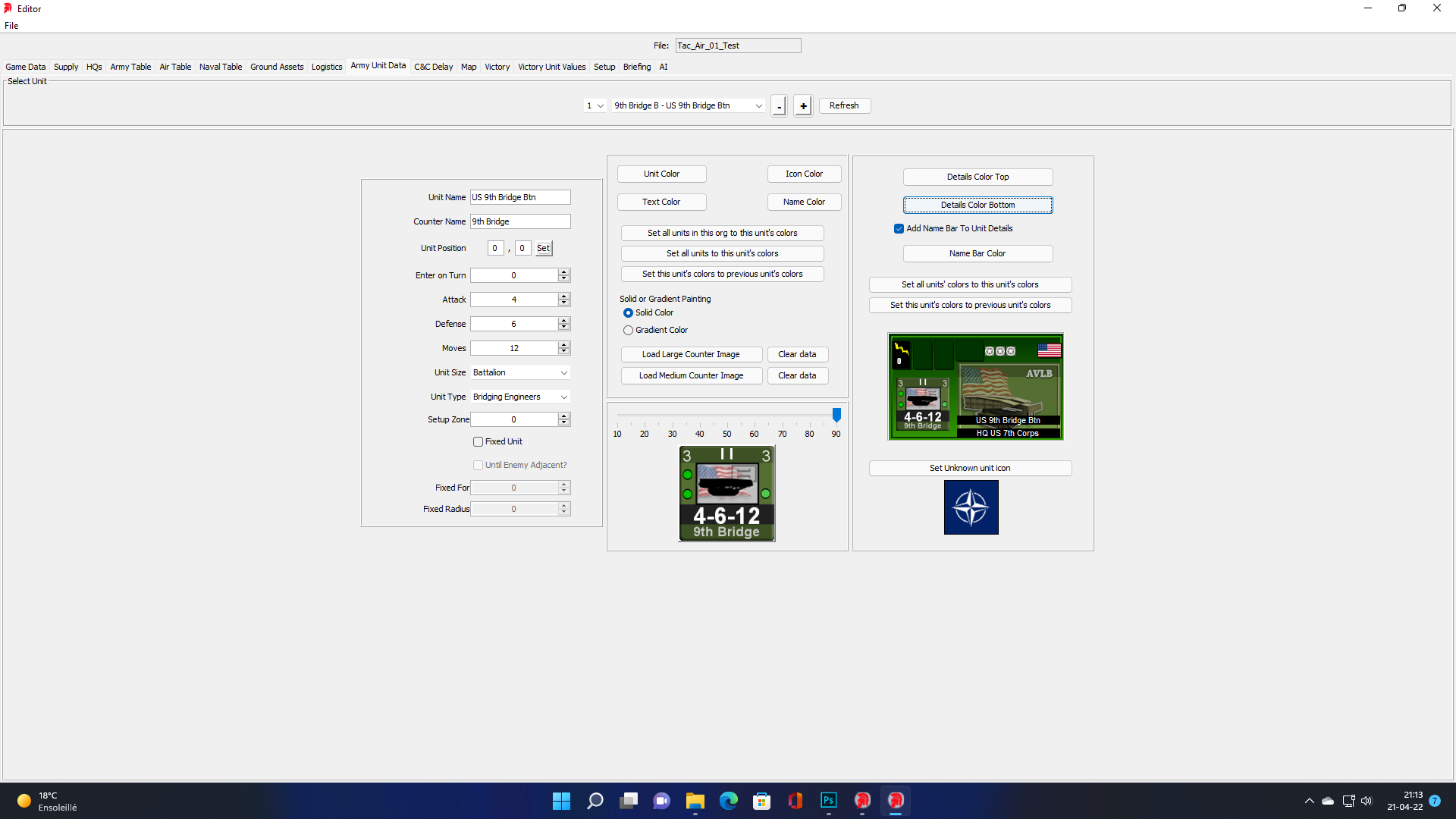This screenshot has width=1456, height=819.
Task: Click the Editor app icon in title bar
Action: (x=8, y=8)
